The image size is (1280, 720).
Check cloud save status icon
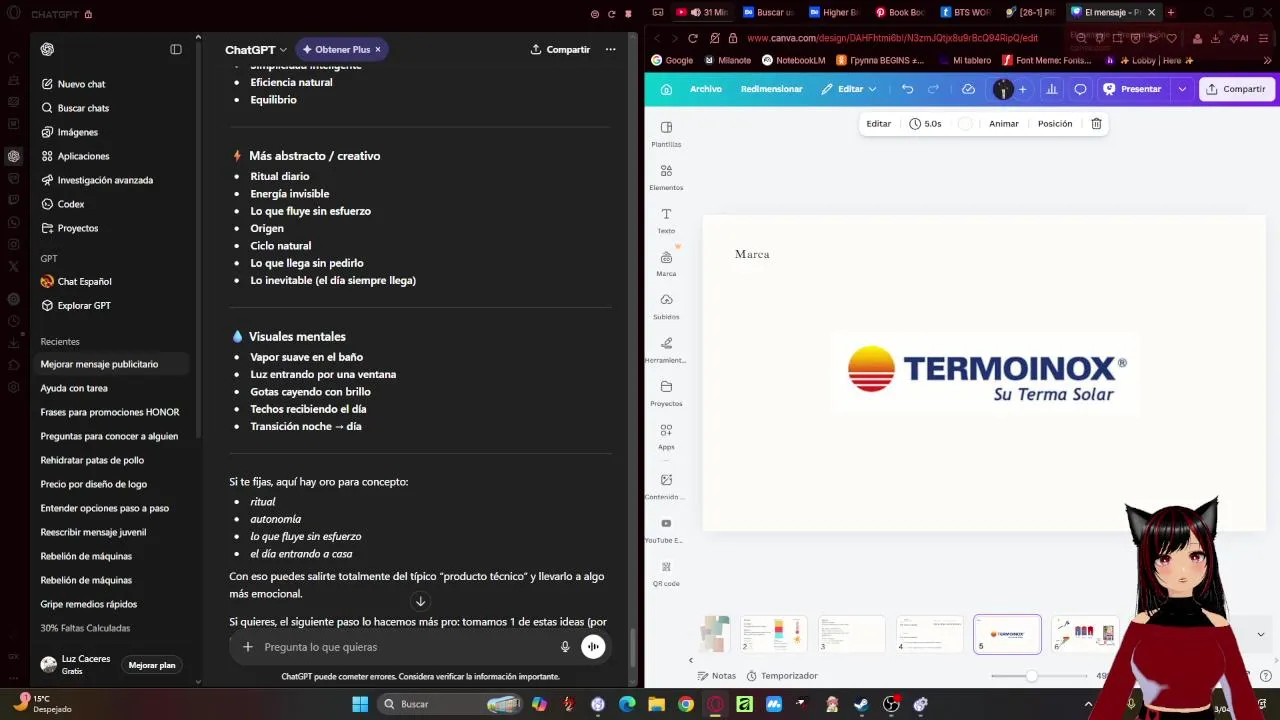968,89
